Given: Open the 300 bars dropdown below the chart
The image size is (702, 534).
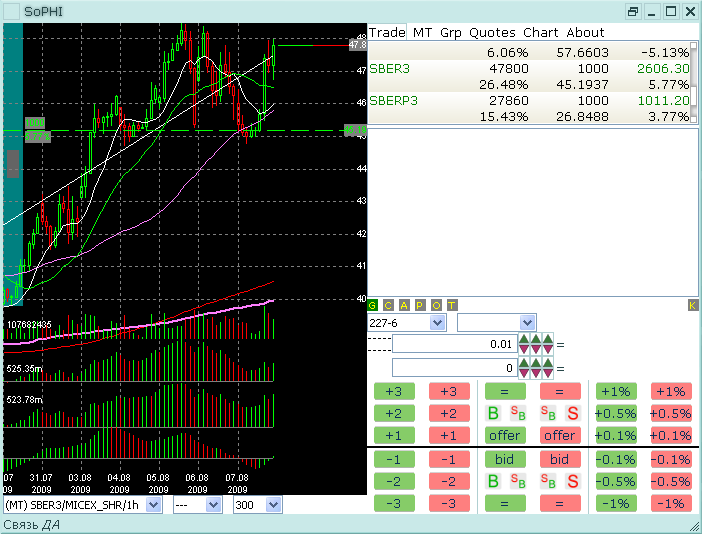Looking at the screenshot, I should click(x=273, y=505).
